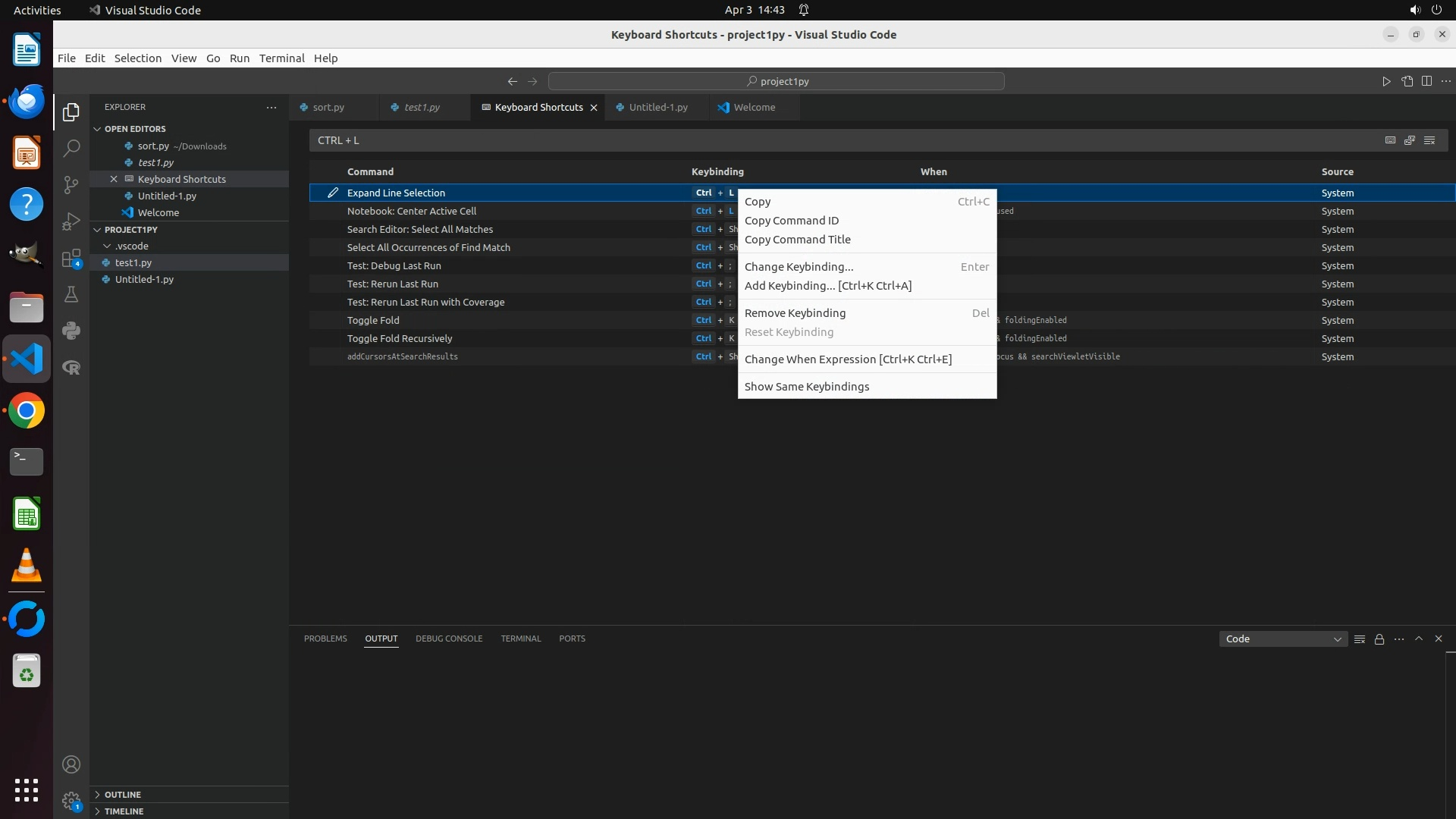Open the Code output channel dropdown
Viewport: 1456px width, 819px height.
[x=1283, y=639]
